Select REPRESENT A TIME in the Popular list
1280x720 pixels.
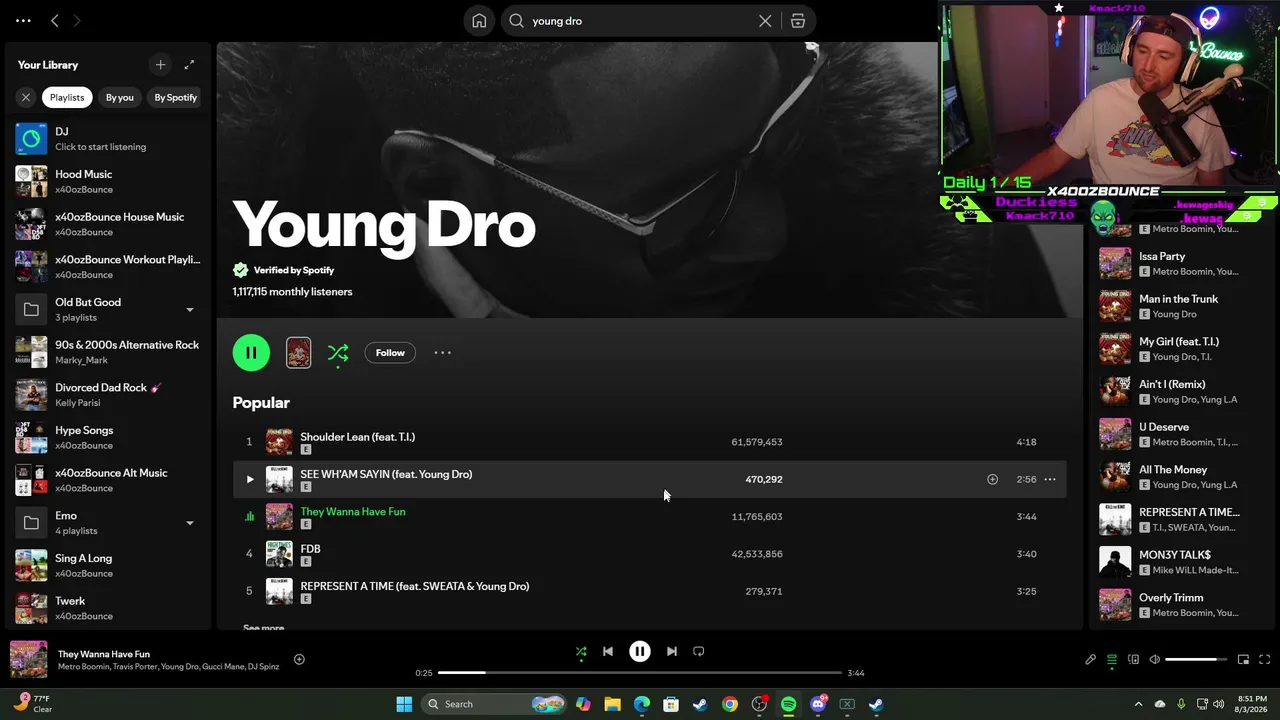point(650,591)
